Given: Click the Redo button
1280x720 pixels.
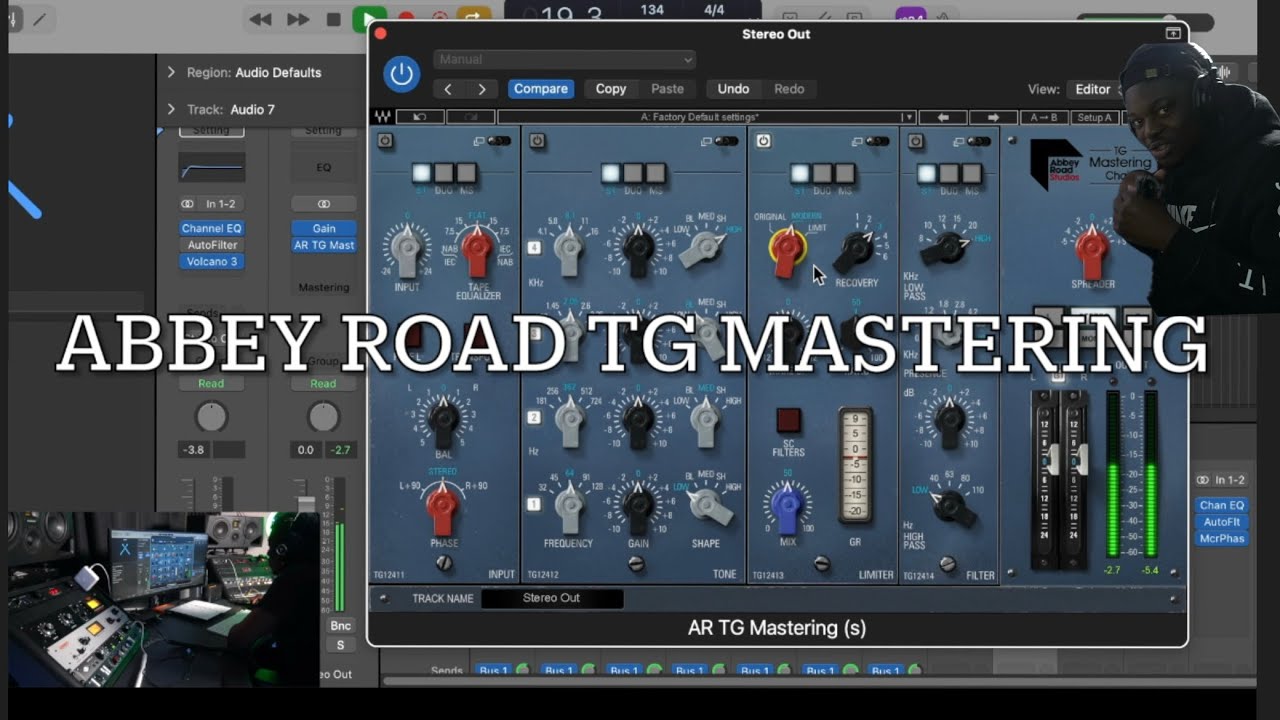Looking at the screenshot, I should click(789, 89).
